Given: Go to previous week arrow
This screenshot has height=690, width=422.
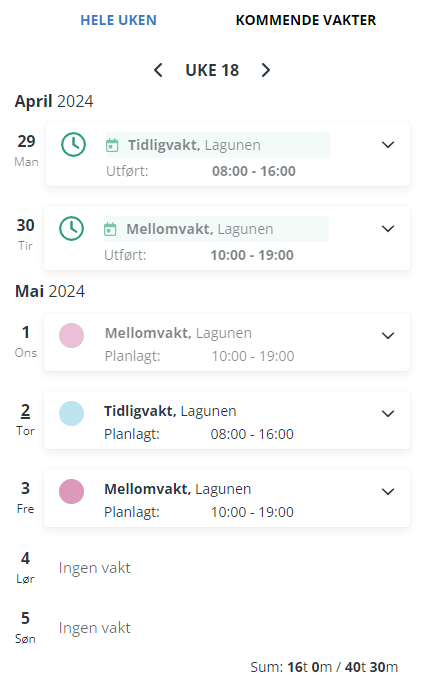Looking at the screenshot, I should pyautogui.click(x=158, y=70).
